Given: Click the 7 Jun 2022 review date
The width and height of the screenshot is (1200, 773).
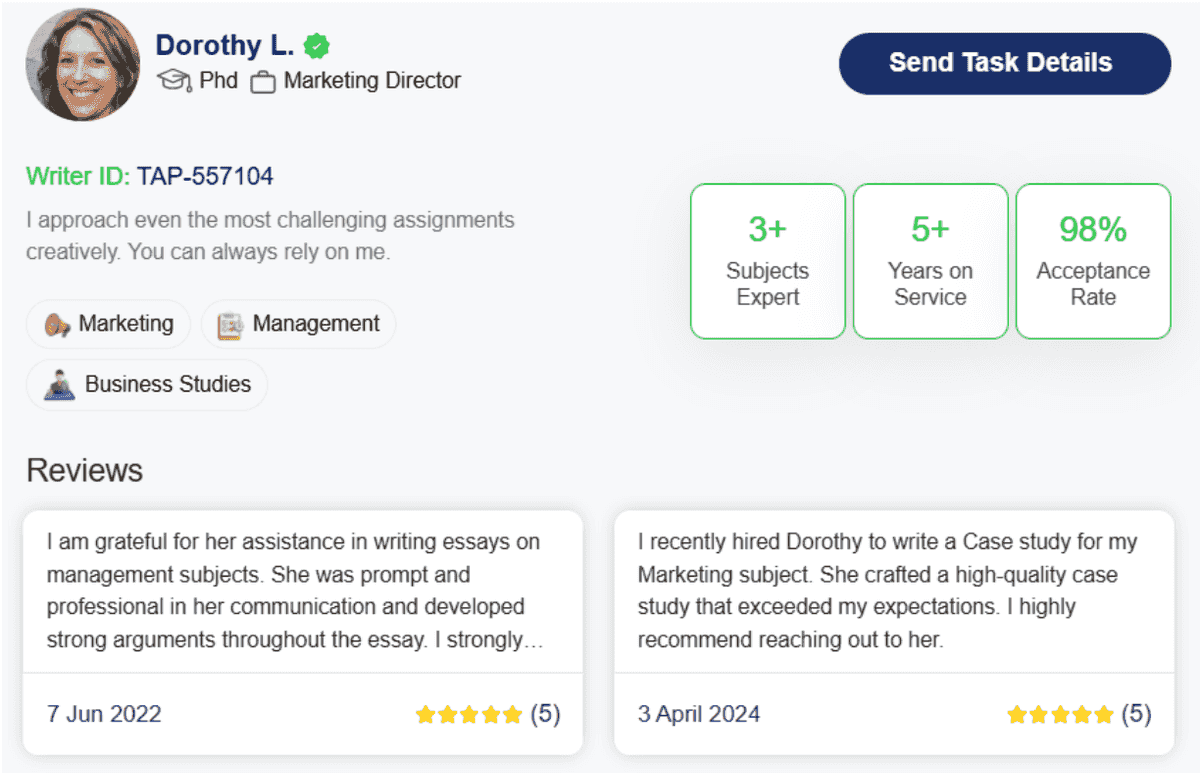Looking at the screenshot, I should [x=104, y=714].
